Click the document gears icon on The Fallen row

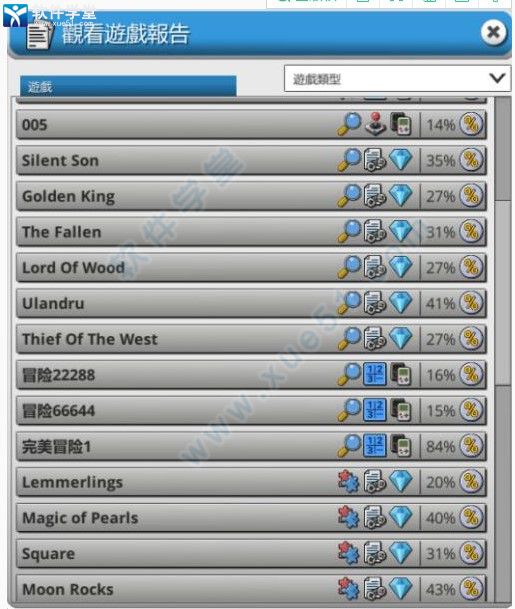(x=374, y=231)
